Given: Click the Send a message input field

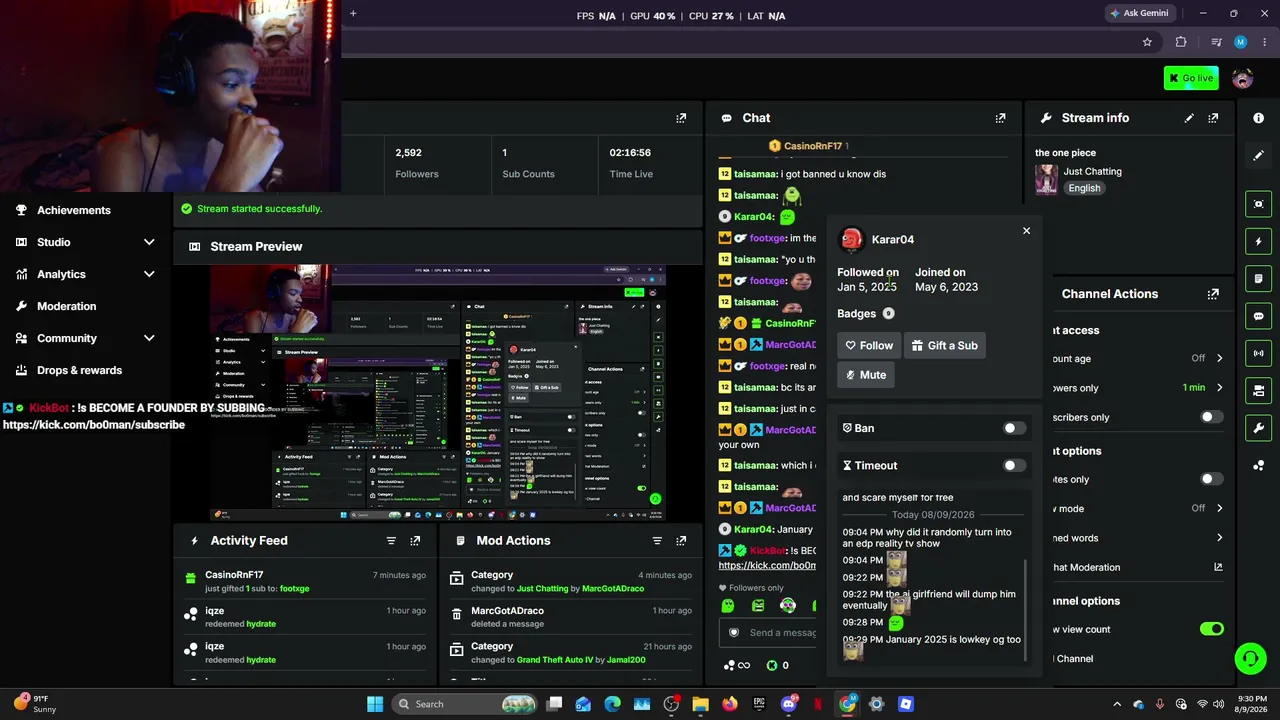Looking at the screenshot, I should [770, 632].
